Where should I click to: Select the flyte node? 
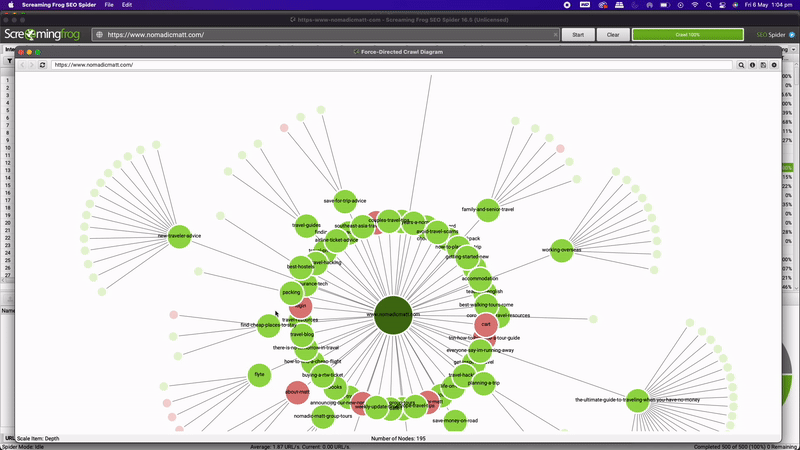pyautogui.click(x=259, y=375)
